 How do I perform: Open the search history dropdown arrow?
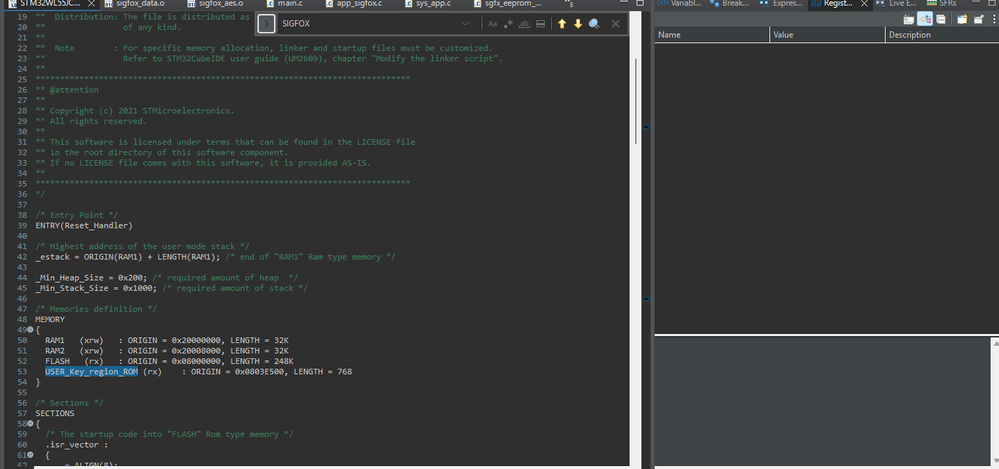point(465,24)
